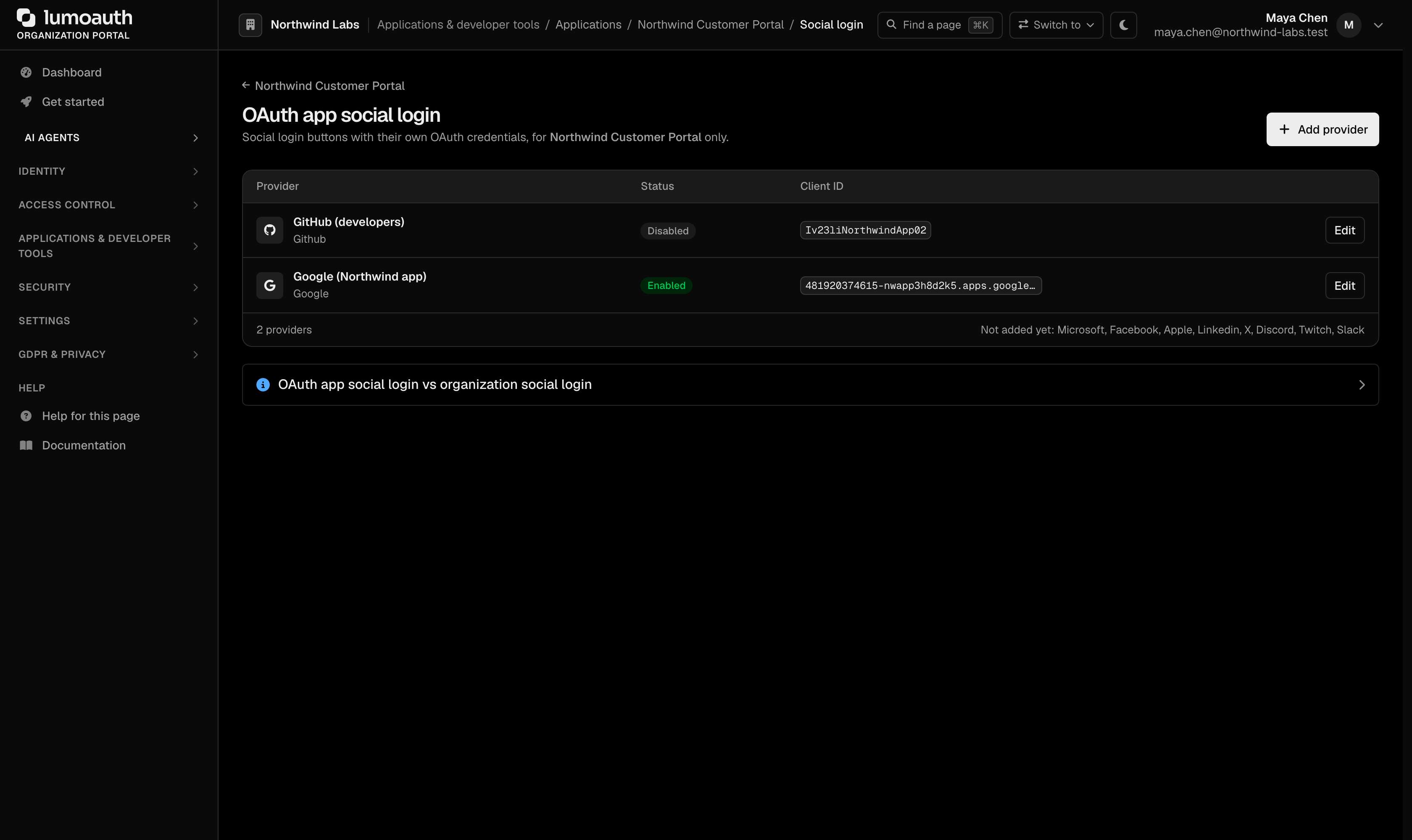
Task: Click the search magnifier icon in Find a page
Action: 891,24
